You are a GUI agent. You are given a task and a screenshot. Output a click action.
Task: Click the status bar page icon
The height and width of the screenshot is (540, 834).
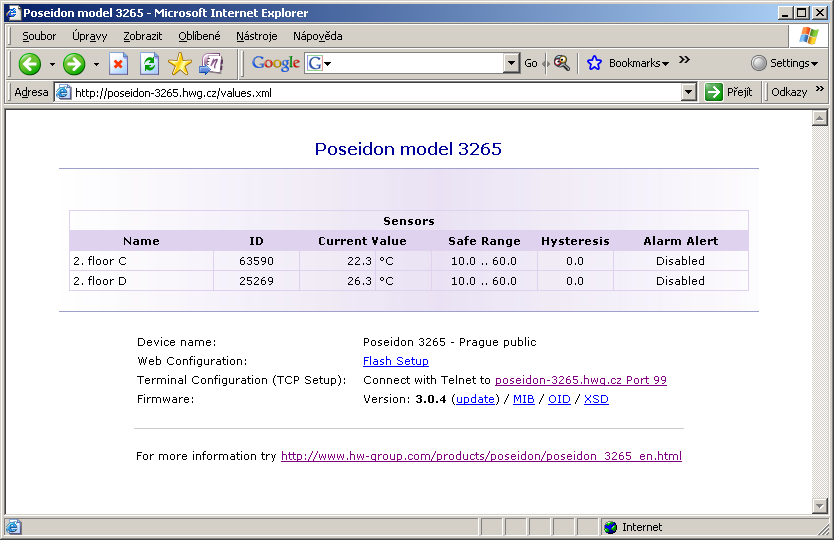click(13, 527)
